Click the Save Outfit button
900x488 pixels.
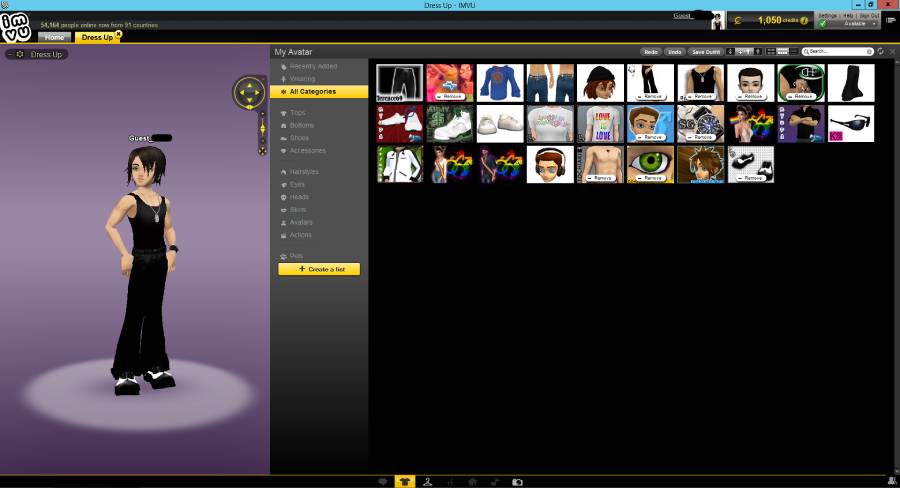point(705,52)
